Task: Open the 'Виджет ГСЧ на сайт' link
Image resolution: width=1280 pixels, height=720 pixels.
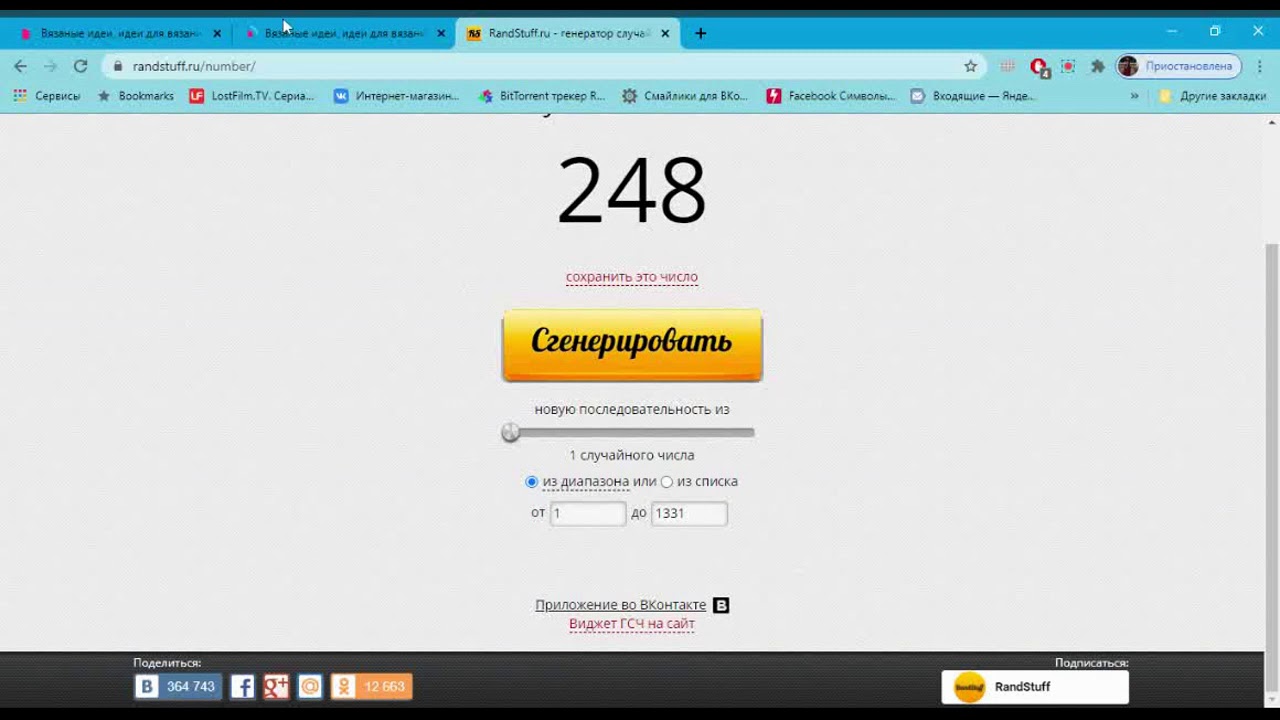Action: point(632,624)
